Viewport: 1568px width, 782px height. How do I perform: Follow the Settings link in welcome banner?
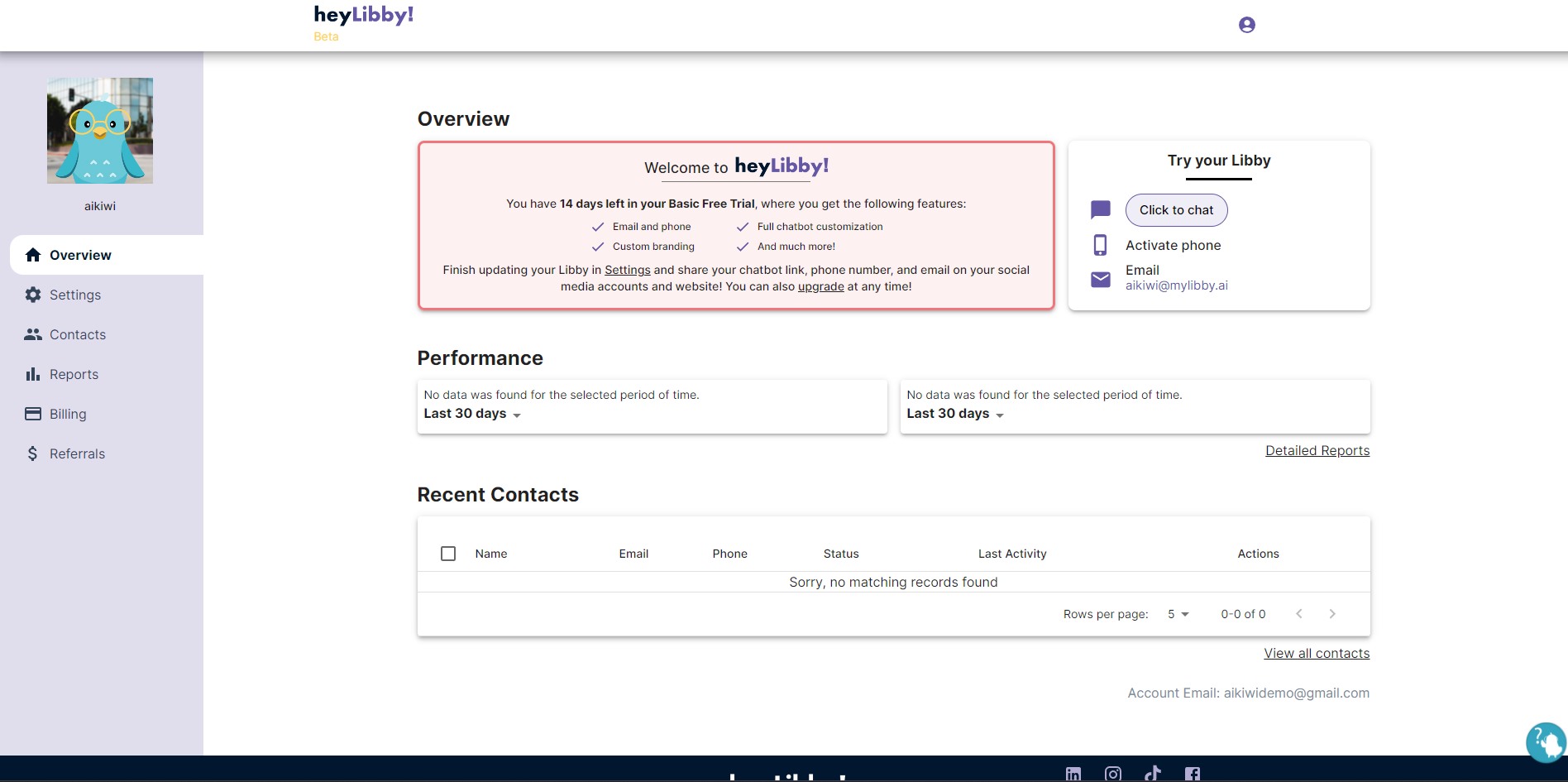628,270
